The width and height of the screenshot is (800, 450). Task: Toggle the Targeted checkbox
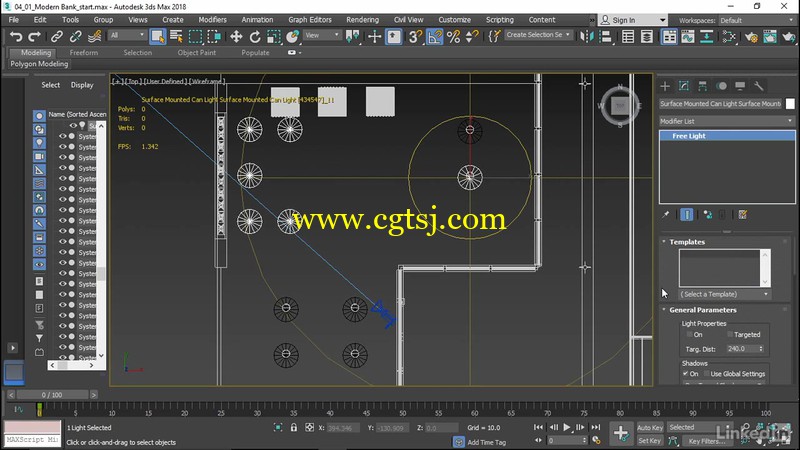[730, 334]
